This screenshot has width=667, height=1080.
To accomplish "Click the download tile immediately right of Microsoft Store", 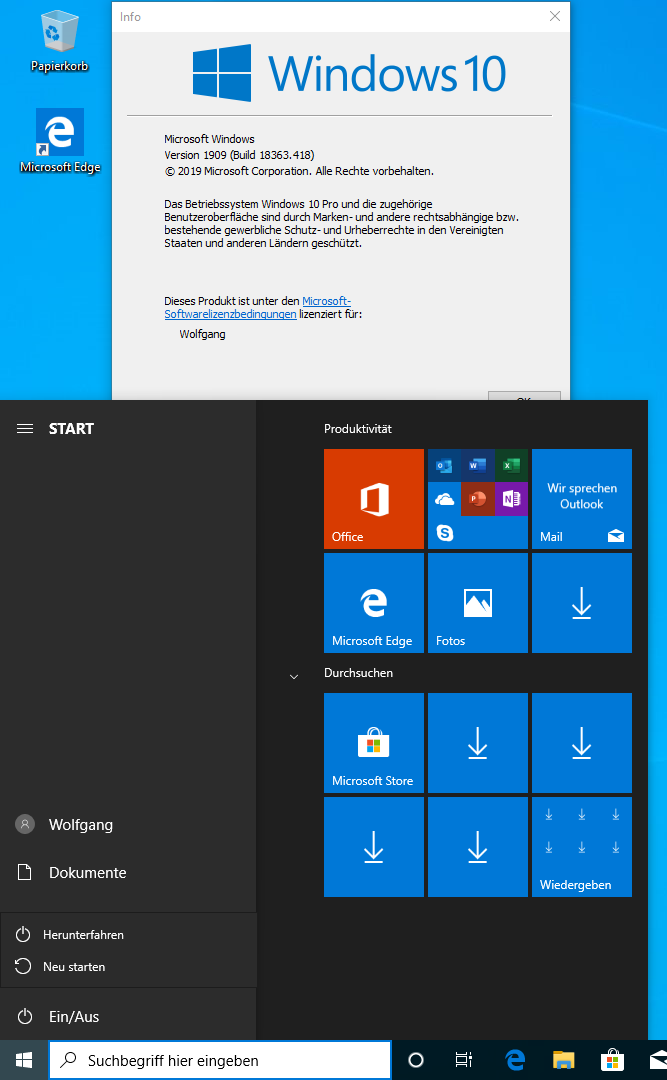I will click(478, 742).
